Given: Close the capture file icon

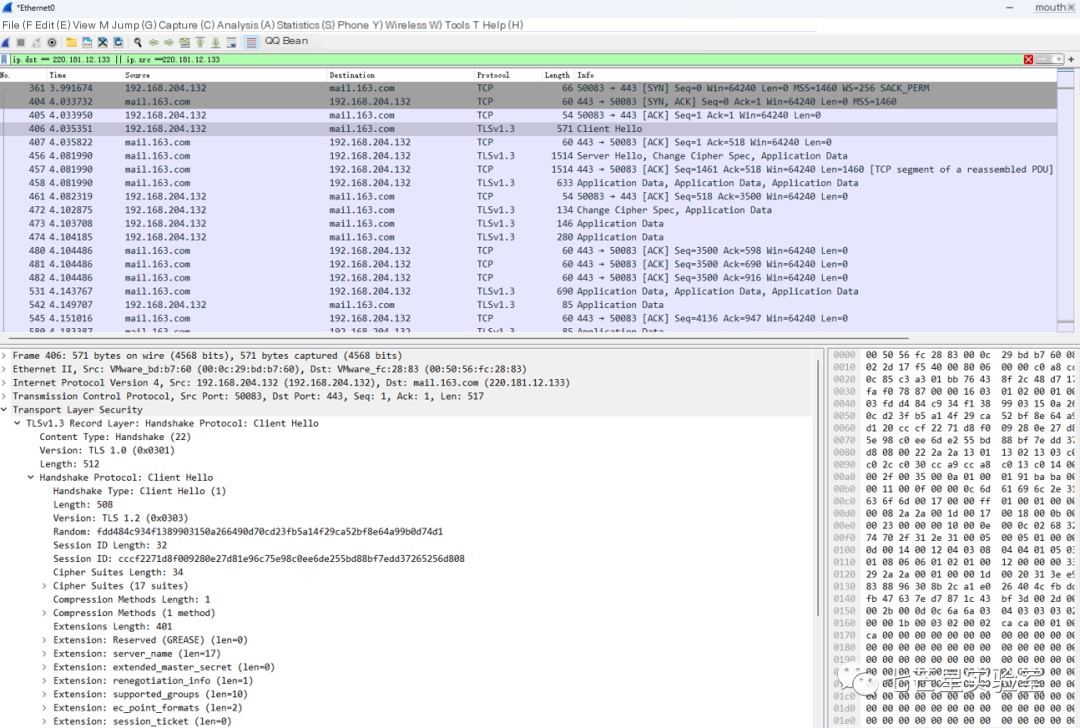Looking at the screenshot, I should tap(103, 43).
